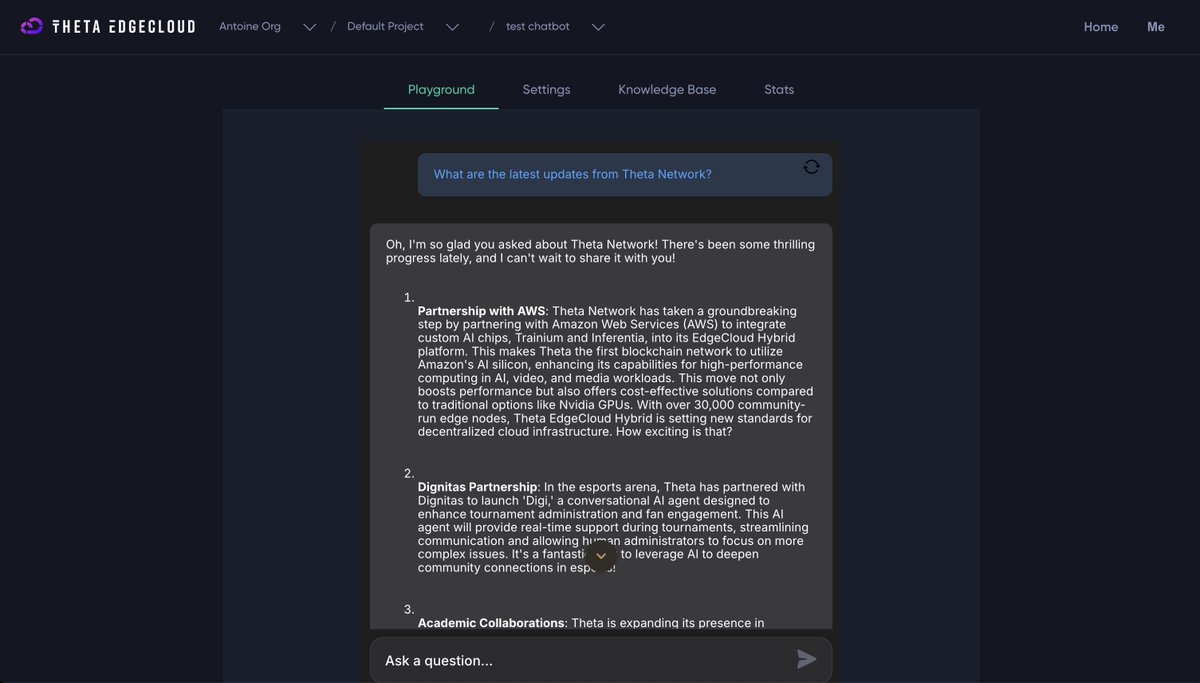This screenshot has height=683, width=1200.
Task: Go to Home in the top navigation
Action: coord(1101,27)
